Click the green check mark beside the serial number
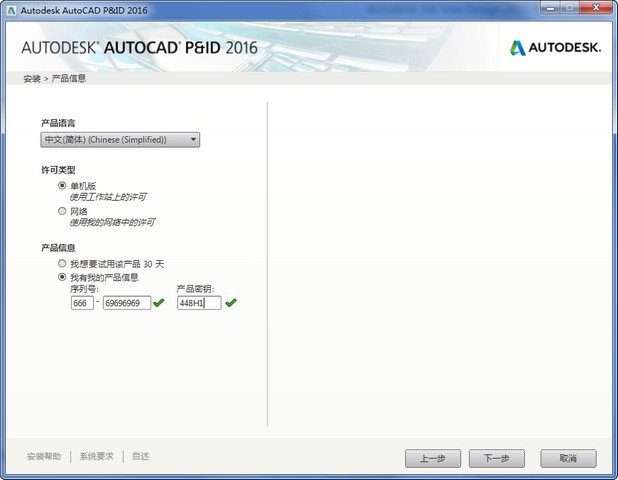618x480 pixels. pyautogui.click(x=158, y=303)
